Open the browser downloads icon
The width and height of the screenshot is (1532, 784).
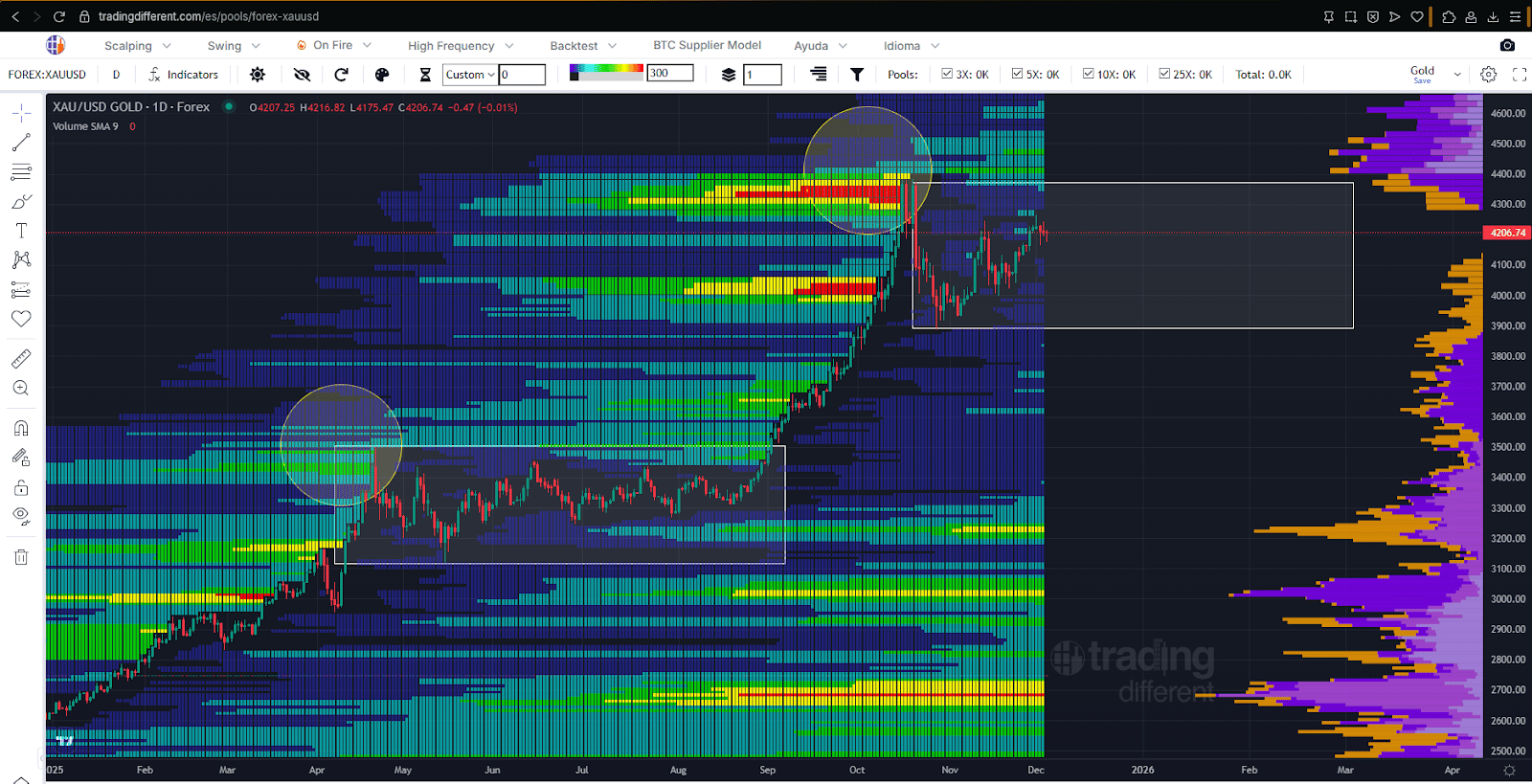1493,16
